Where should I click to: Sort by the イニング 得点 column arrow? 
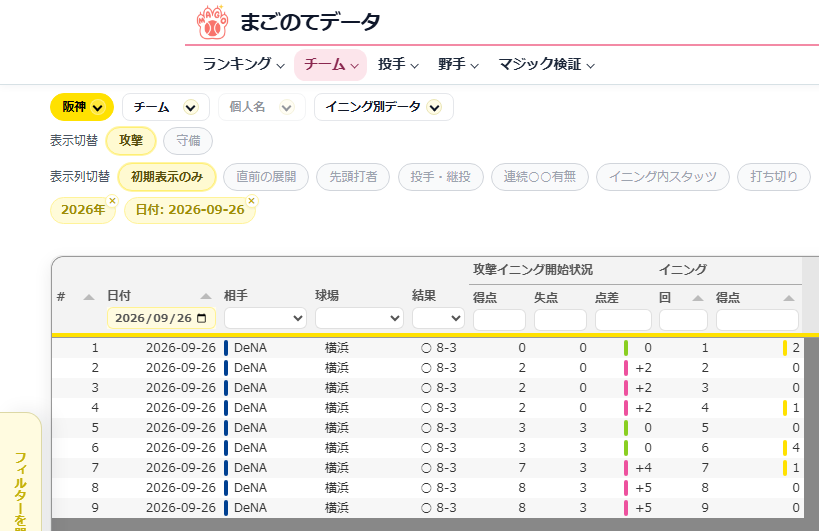coord(789,298)
